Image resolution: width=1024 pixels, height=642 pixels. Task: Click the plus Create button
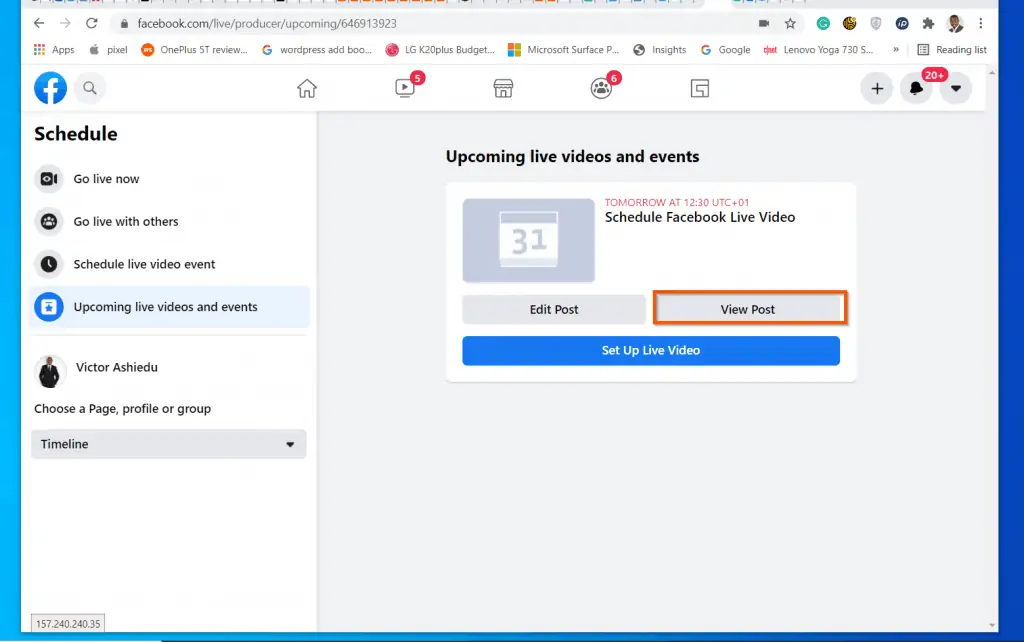(876, 88)
